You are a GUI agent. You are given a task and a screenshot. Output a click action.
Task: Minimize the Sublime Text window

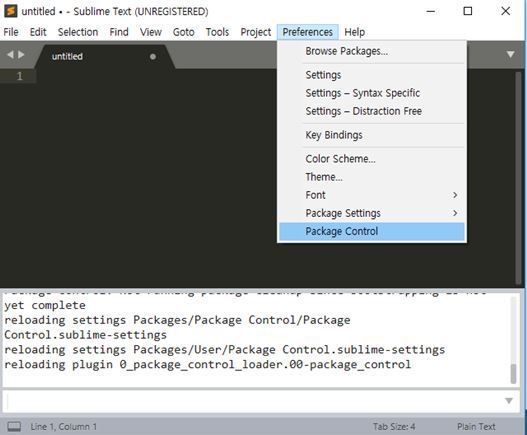tap(431, 11)
